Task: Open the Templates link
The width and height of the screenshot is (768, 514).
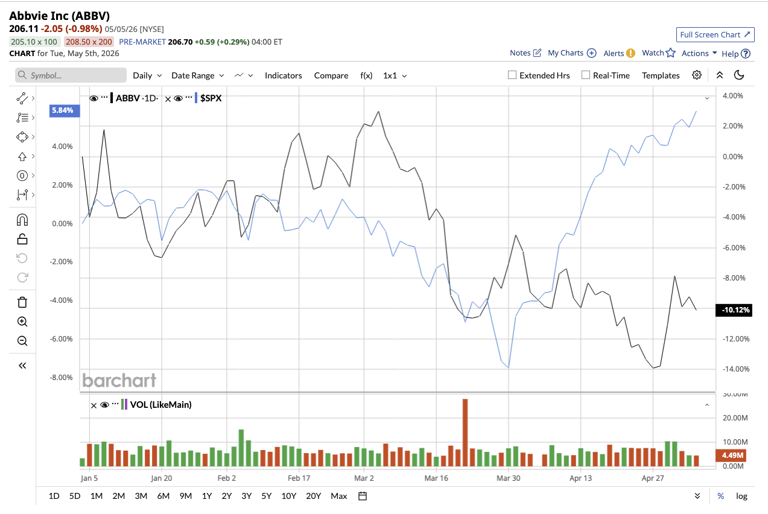Action: (661, 75)
